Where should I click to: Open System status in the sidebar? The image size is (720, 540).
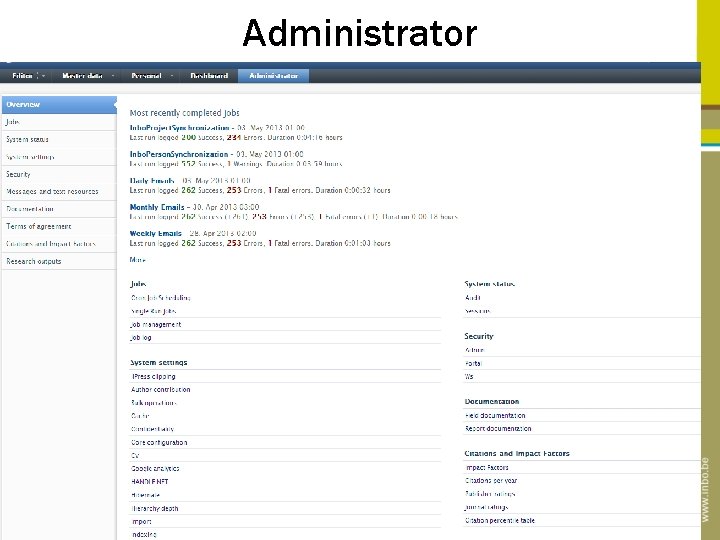59,140
